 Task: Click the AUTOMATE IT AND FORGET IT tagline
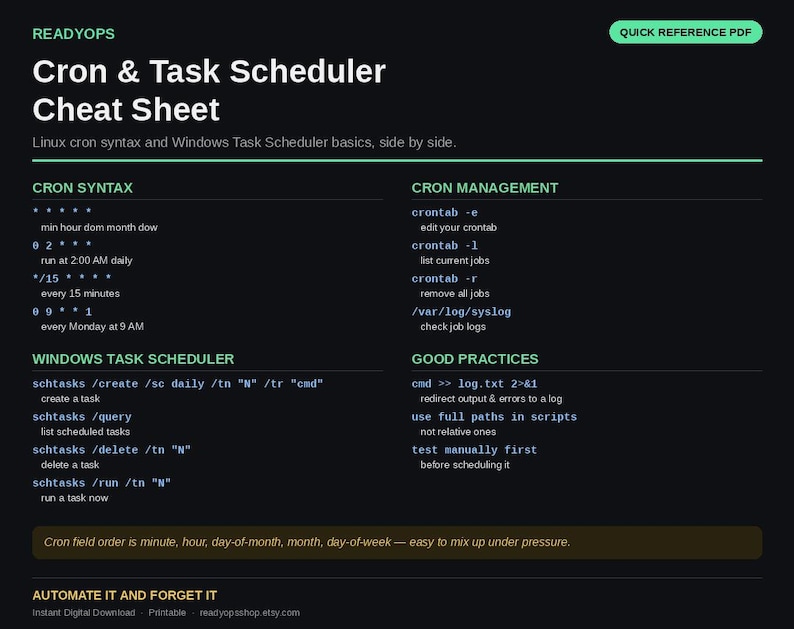tap(125, 595)
